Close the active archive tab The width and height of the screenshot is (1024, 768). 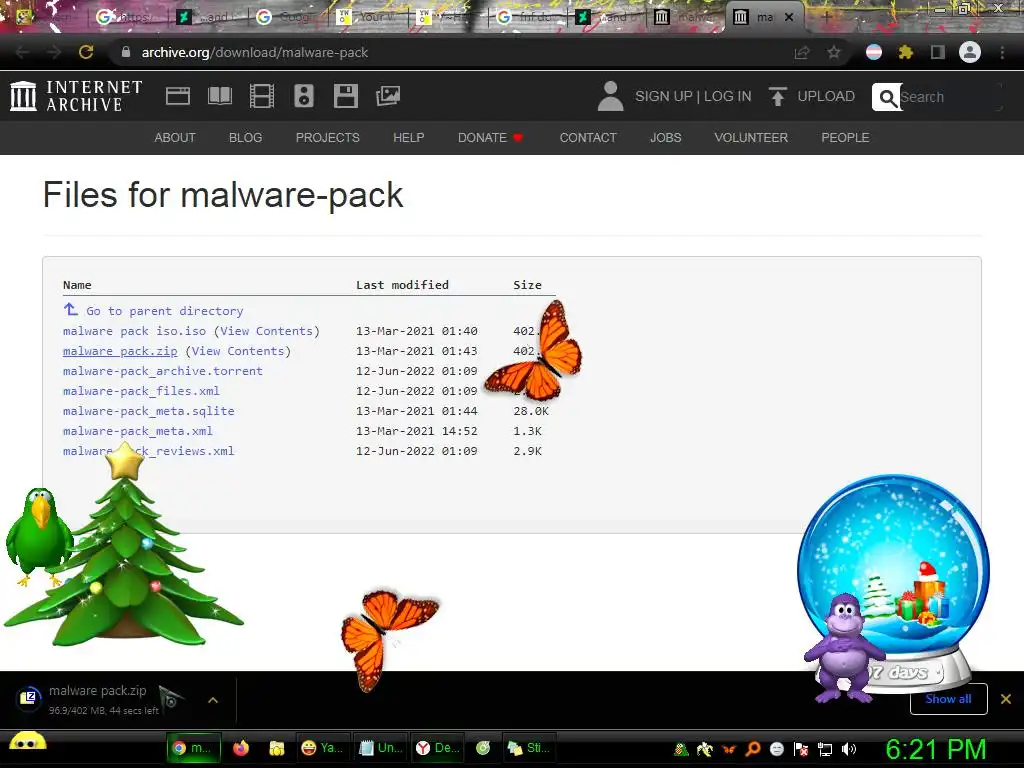[789, 17]
